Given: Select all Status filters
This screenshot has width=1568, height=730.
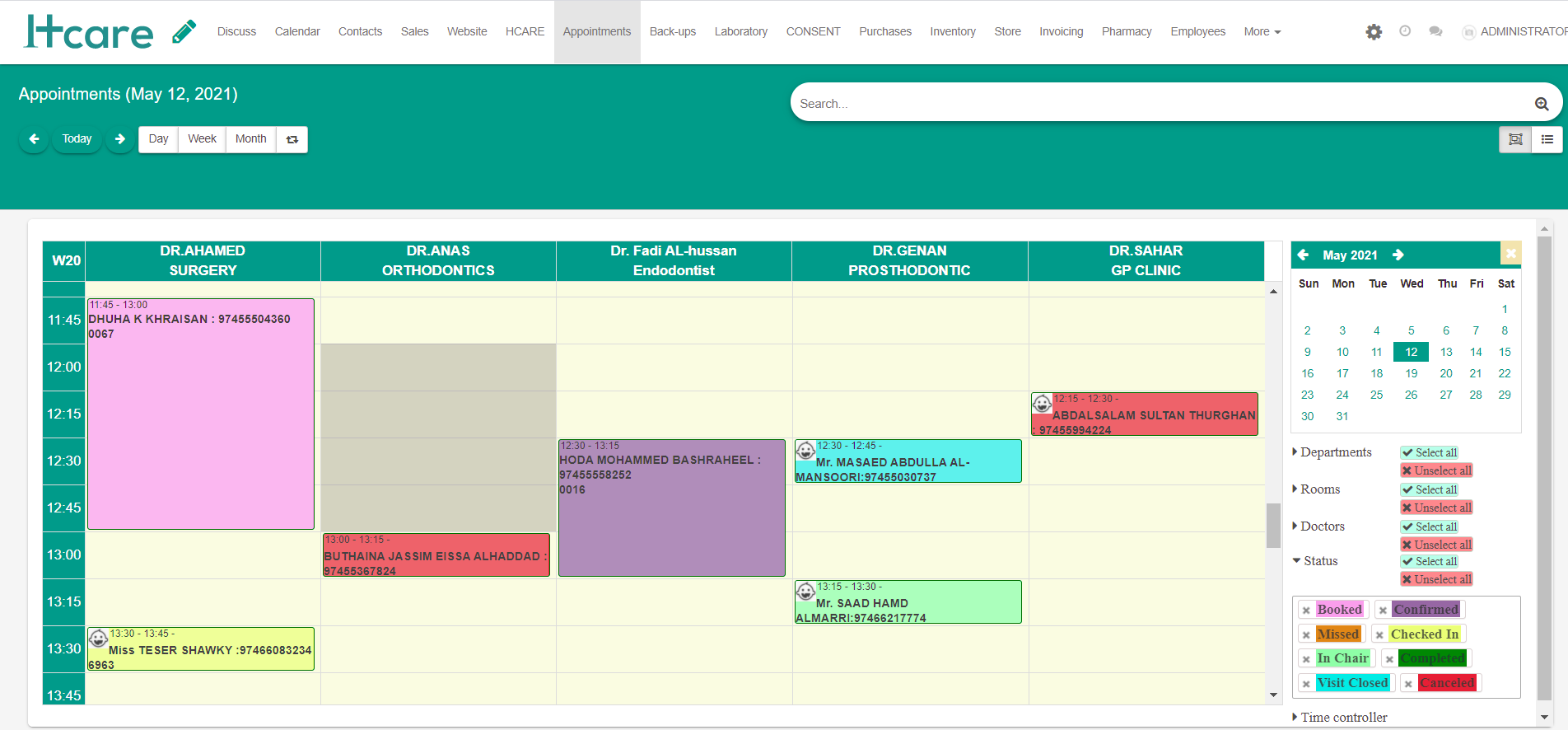Looking at the screenshot, I should (1430, 561).
